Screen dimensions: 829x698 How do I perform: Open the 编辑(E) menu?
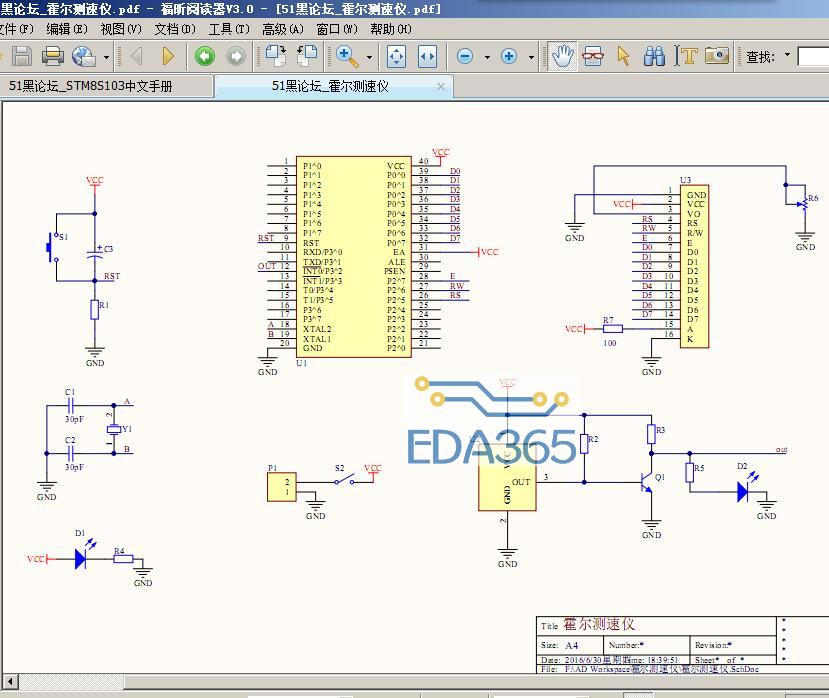click(67, 29)
